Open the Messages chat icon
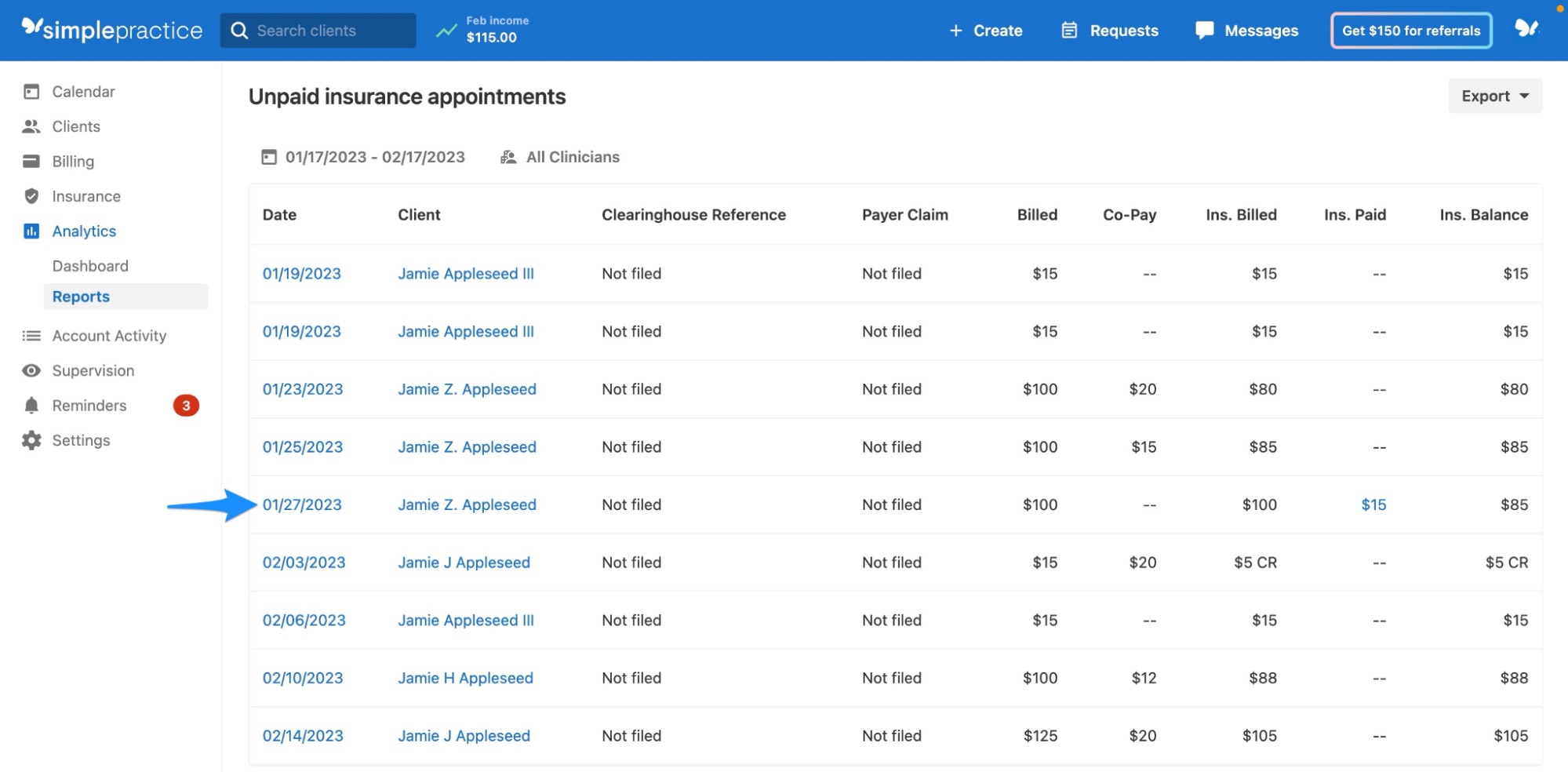1568x772 pixels. 1205,30
